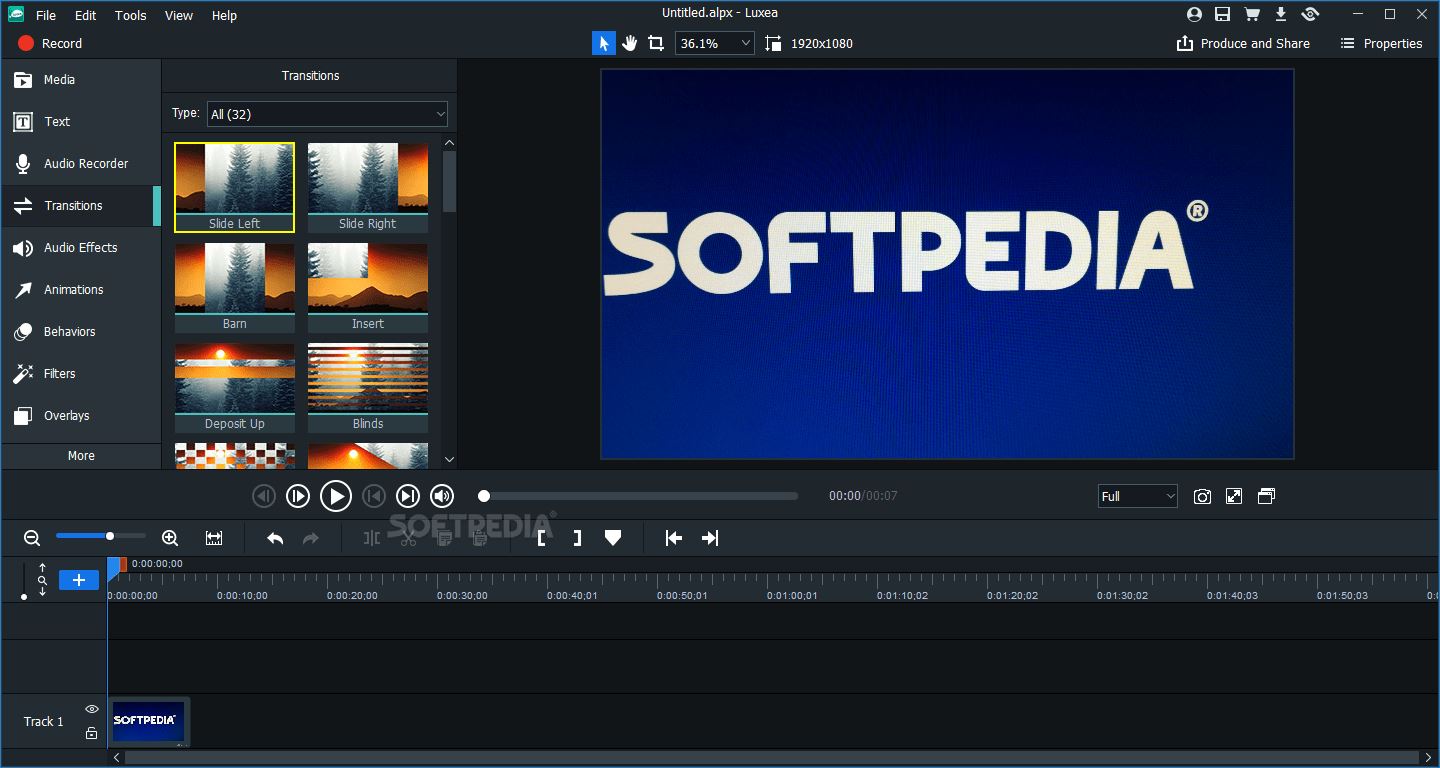Viewport: 1440px width, 768px height.
Task: Open the shopping cart icon
Action: tap(1252, 14)
